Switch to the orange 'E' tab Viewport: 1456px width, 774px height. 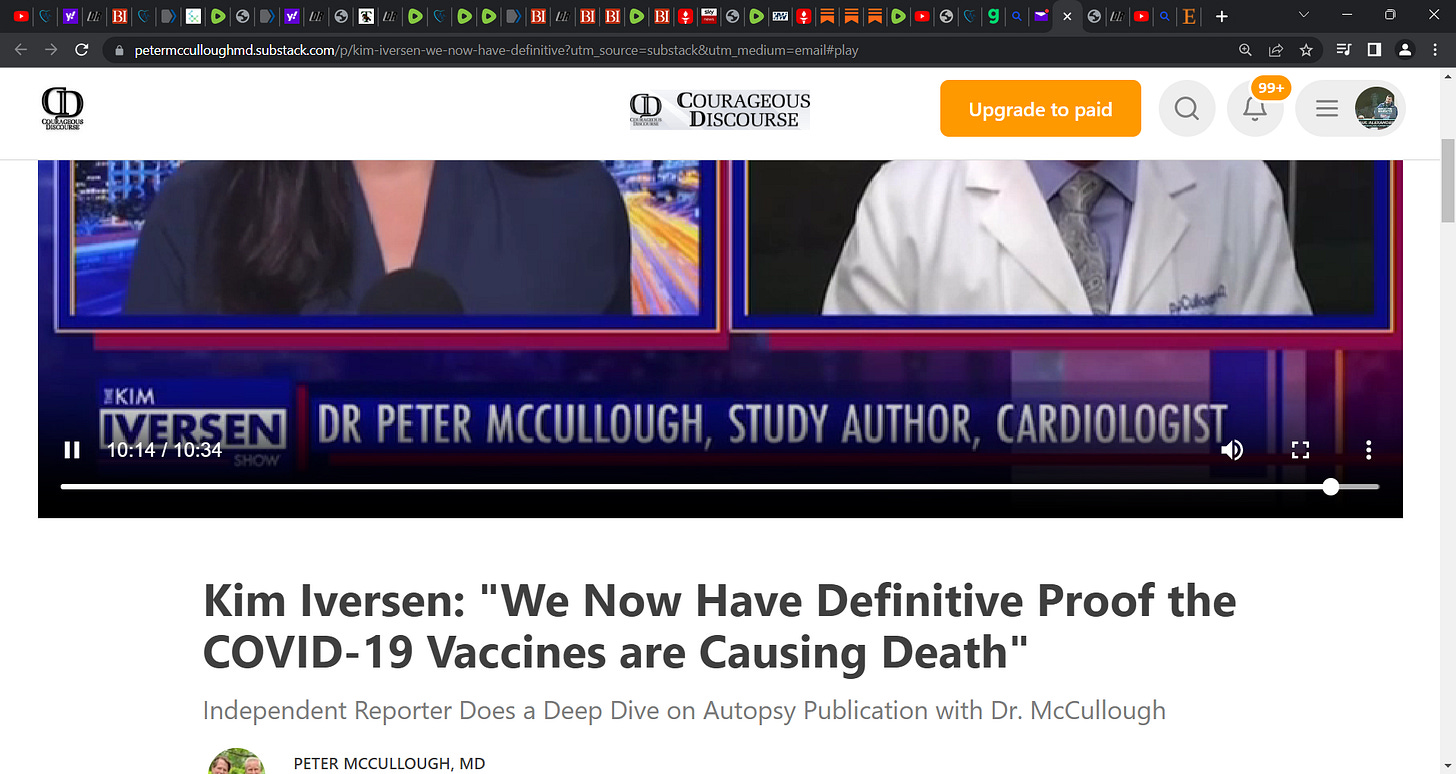[x=1189, y=16]
